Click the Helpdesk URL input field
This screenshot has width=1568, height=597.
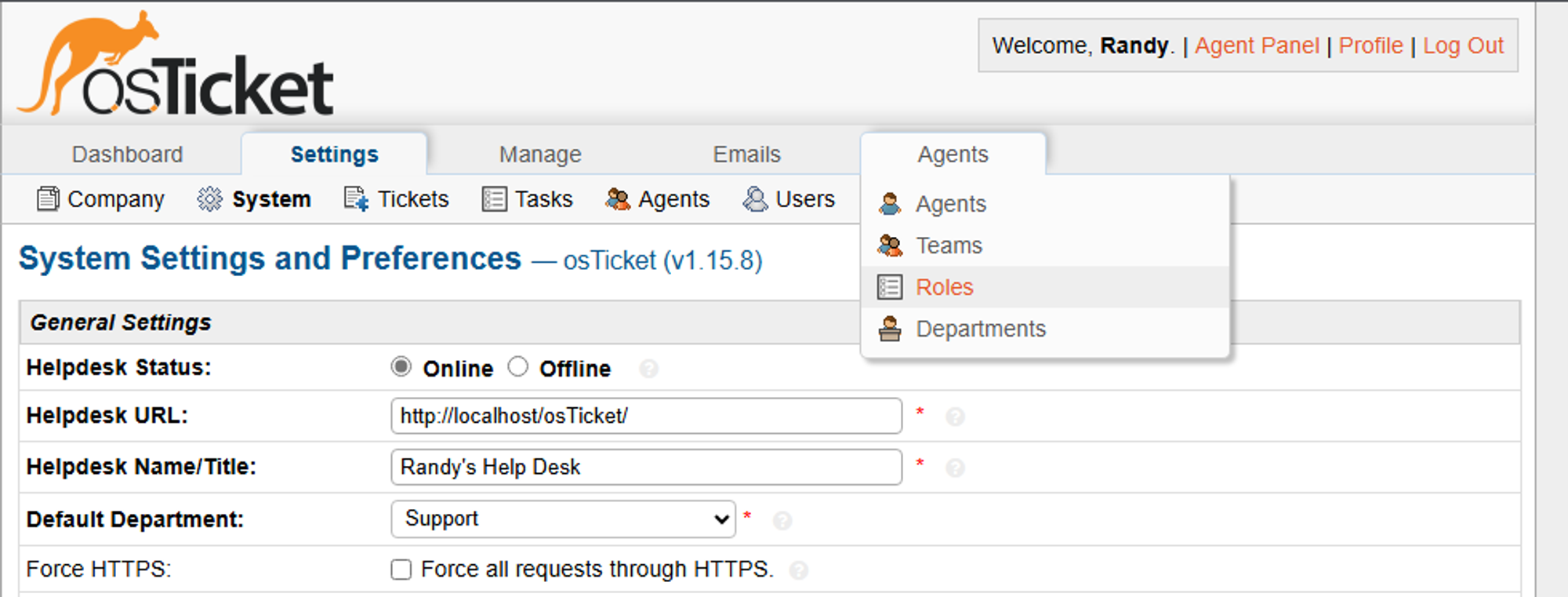[x=646, y=416]
